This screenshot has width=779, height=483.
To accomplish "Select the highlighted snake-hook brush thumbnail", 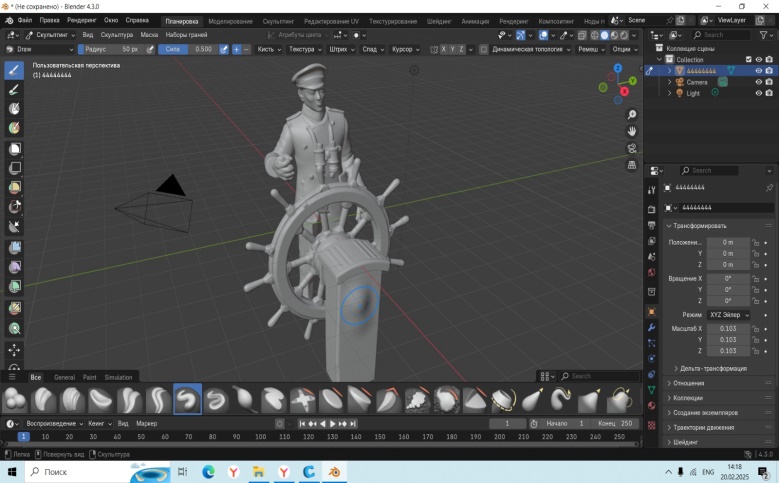I will (x=187, y=399).
